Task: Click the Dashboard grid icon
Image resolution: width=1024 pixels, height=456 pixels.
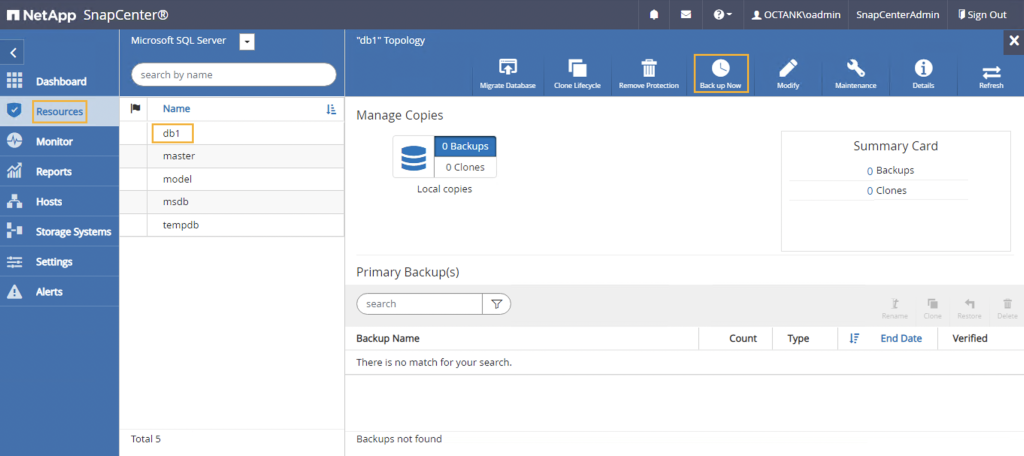Action: [14, 81]
